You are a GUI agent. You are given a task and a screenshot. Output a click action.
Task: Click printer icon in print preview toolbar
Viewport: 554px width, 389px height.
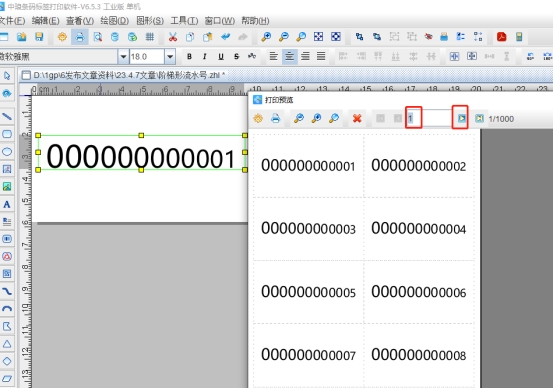point(276,118)
